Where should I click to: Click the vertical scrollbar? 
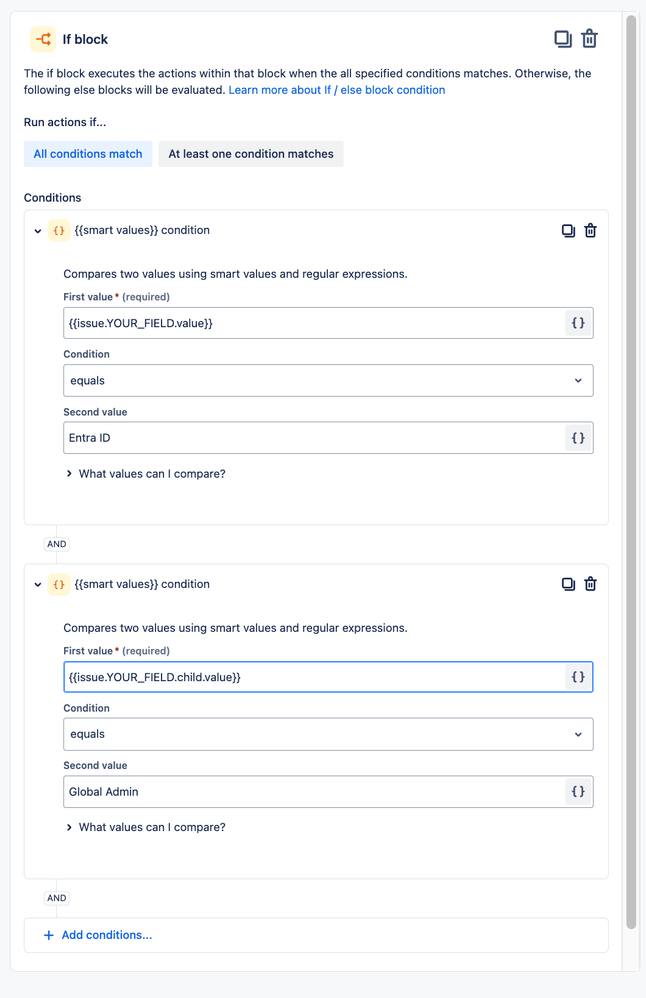point(631,470)
